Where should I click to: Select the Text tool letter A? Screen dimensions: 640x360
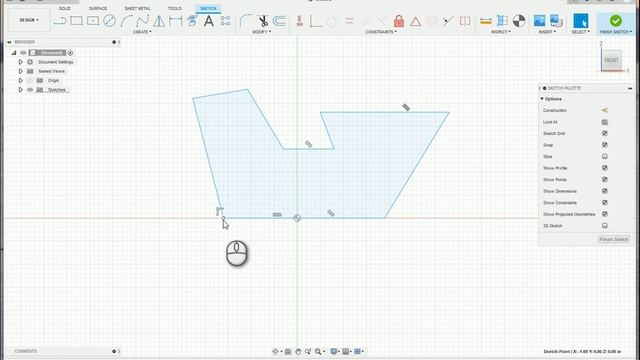209,21
